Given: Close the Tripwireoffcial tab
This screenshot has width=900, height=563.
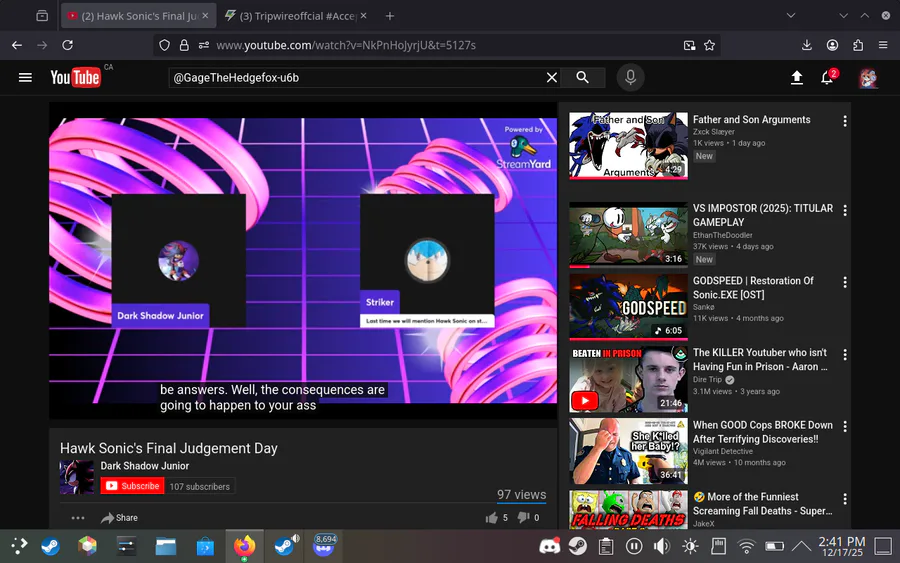Looking at the screenshot, I should point(363,15).
